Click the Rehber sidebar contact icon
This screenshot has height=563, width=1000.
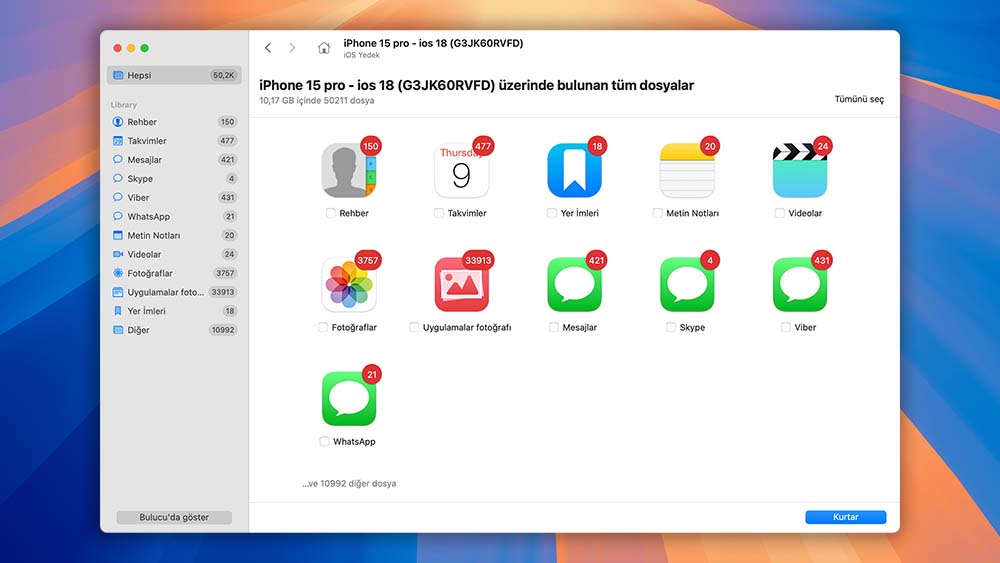tap(117, 122)
